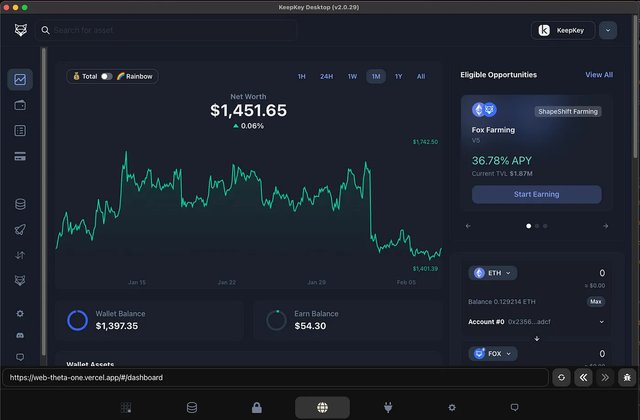Image resolution: width=640 pixels, height=420 pixels.
Task: Click the ShapeShift Farming tag
Action: tap(568, 111)
